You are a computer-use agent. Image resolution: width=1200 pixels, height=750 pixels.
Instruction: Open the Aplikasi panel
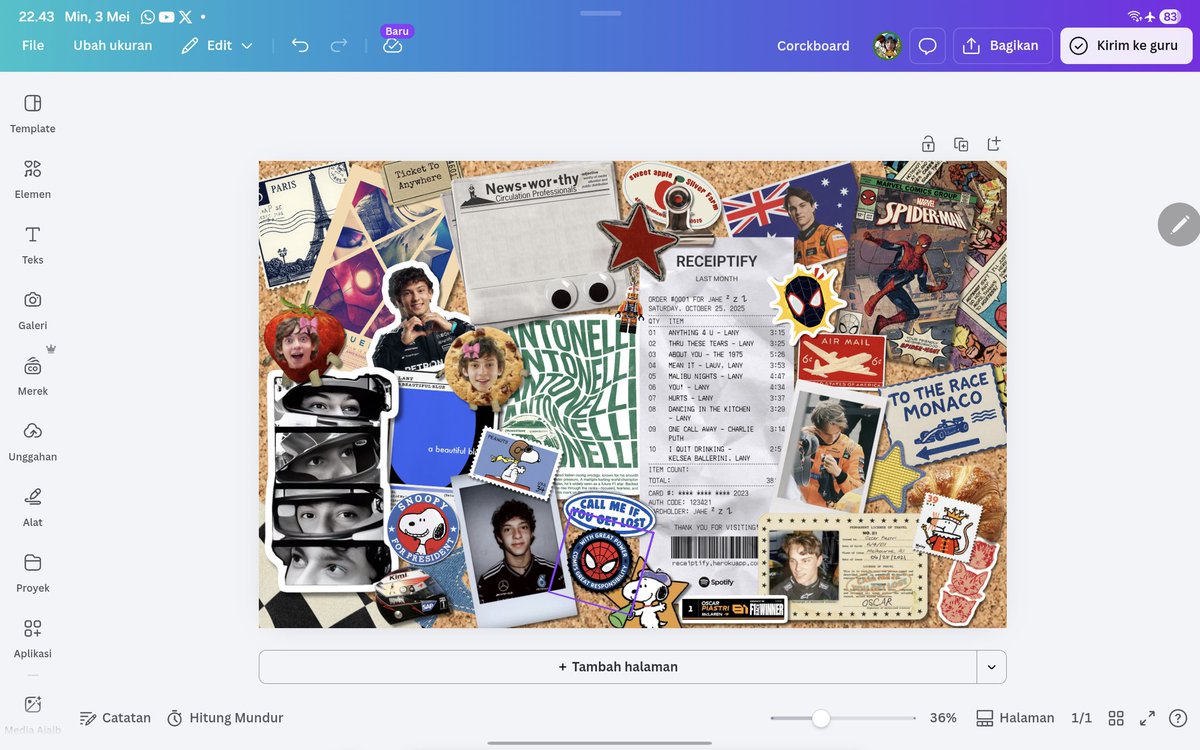point(33,638)
